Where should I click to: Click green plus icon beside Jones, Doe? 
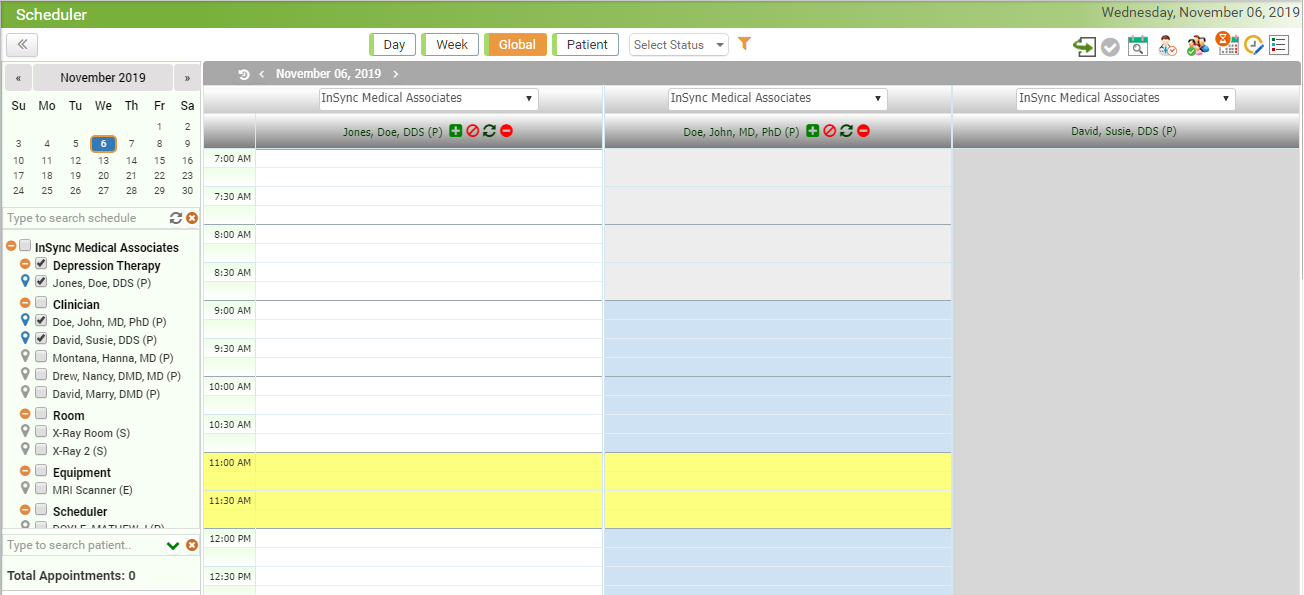(x=456, y=131)
